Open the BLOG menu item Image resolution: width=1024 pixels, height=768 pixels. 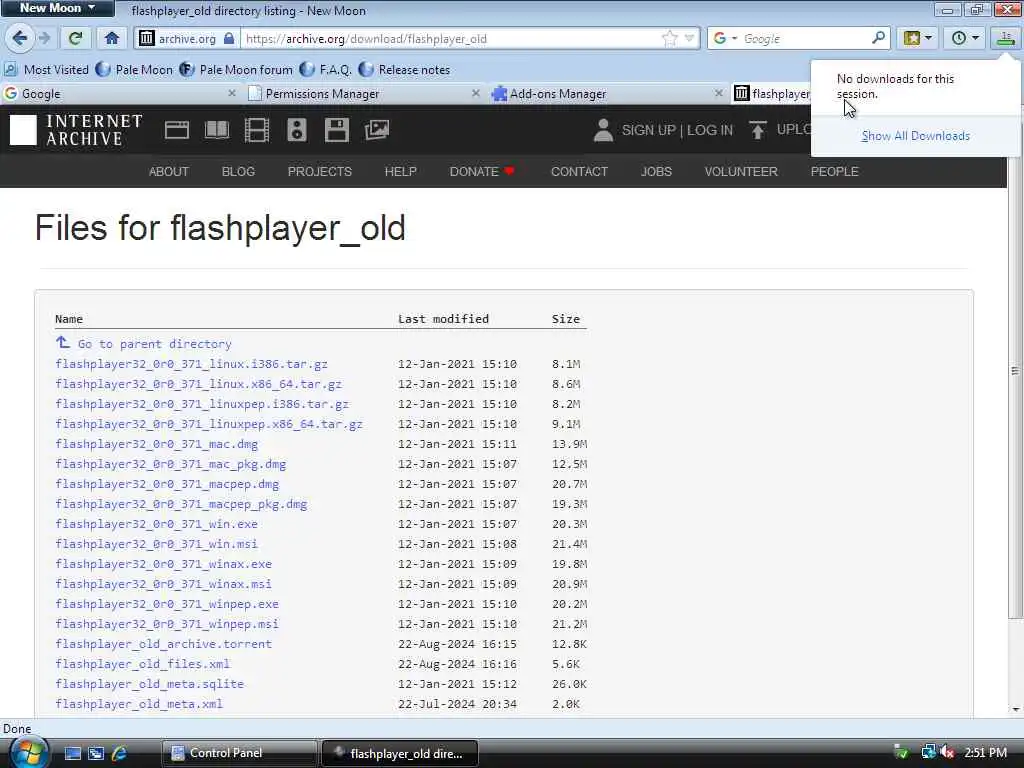click(x=238, y=171)
